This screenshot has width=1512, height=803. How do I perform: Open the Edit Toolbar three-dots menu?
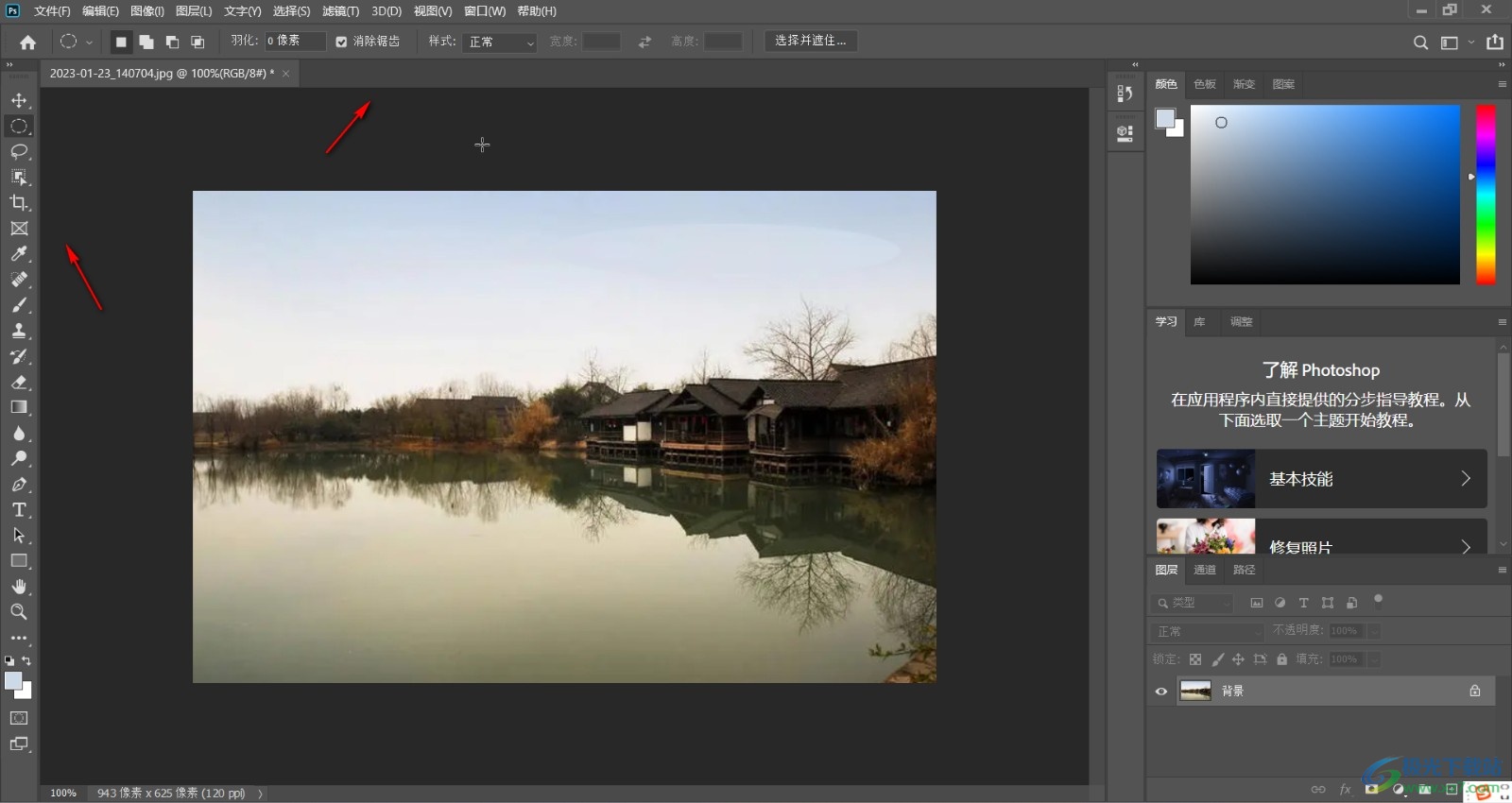coord(19,638)
